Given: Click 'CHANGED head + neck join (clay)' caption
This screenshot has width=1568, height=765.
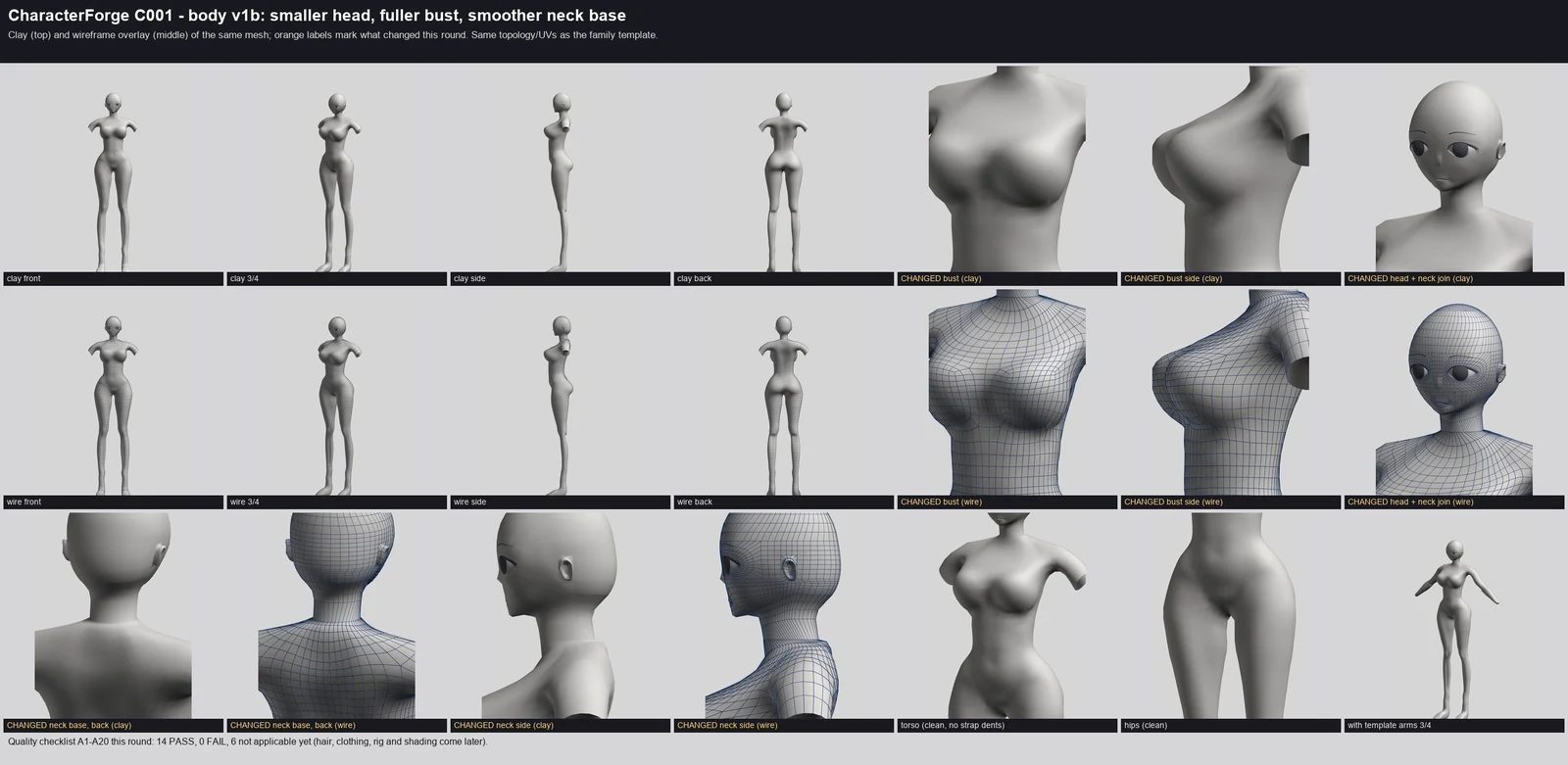Looking at the screenshot, I should pyautogui.click(x=1410, y=279).
